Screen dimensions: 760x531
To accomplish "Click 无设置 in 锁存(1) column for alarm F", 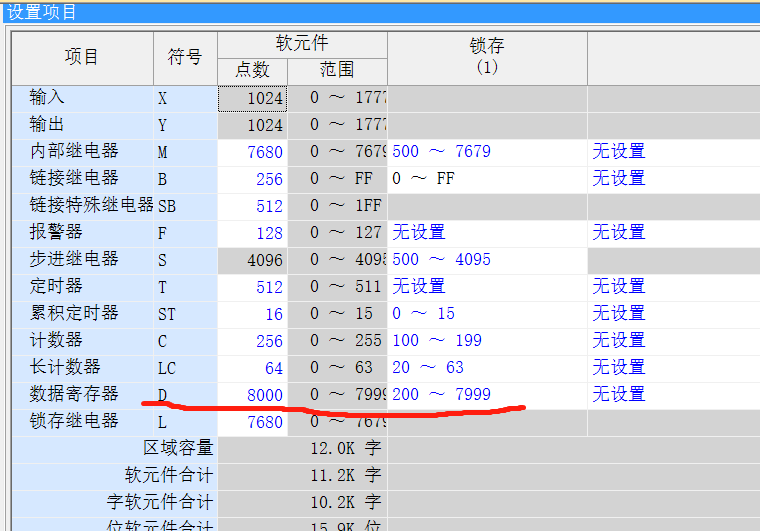I will [x=419, y=233].
